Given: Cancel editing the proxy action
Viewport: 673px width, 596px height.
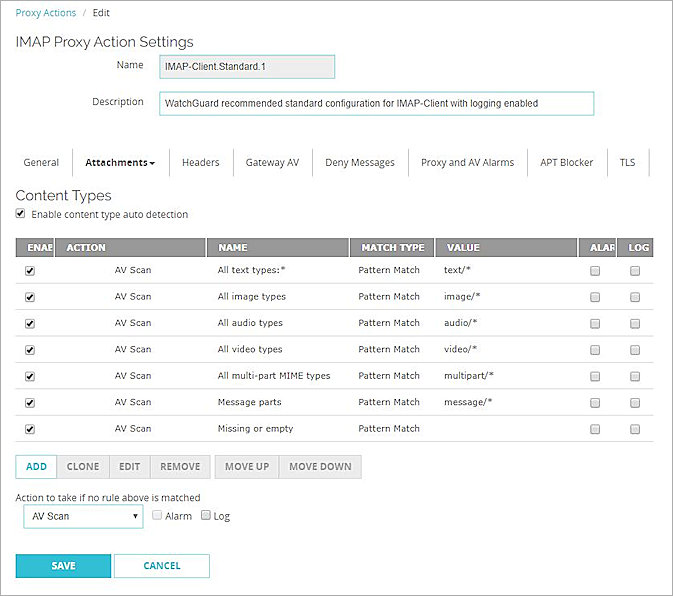Looking at the screenshot, I should [161, 566].
